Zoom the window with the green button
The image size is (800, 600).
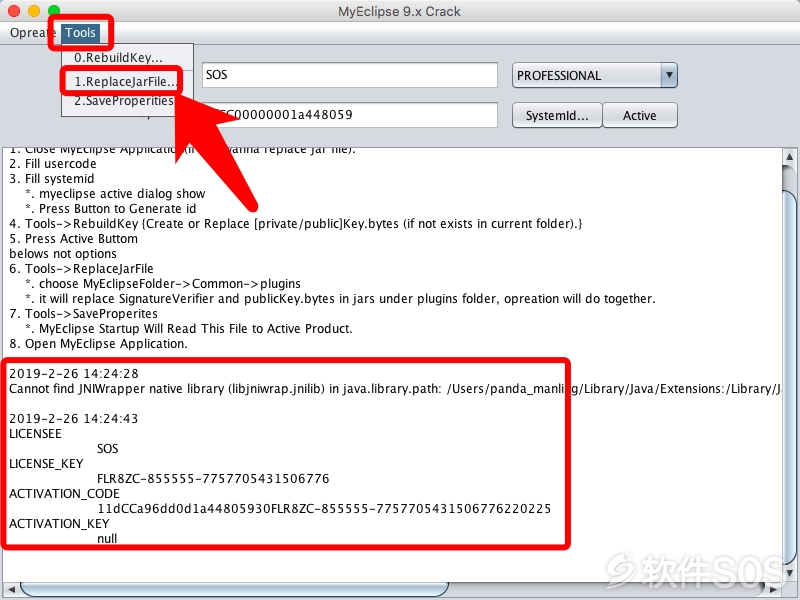[54, 11]
